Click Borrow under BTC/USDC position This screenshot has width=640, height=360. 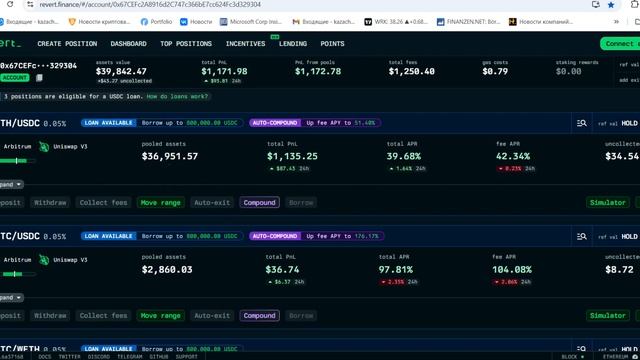coord(301,316)
